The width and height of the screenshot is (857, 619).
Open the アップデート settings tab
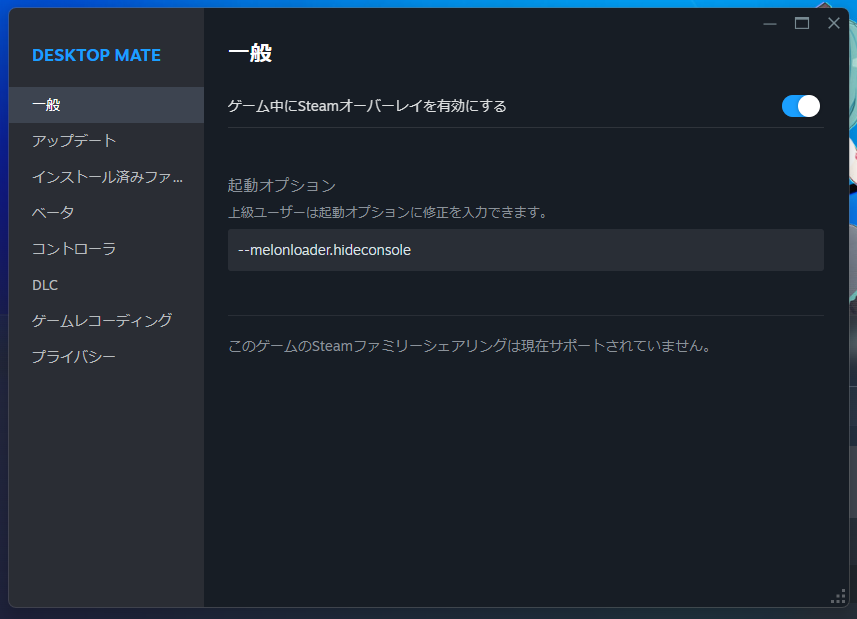(106, 141)
